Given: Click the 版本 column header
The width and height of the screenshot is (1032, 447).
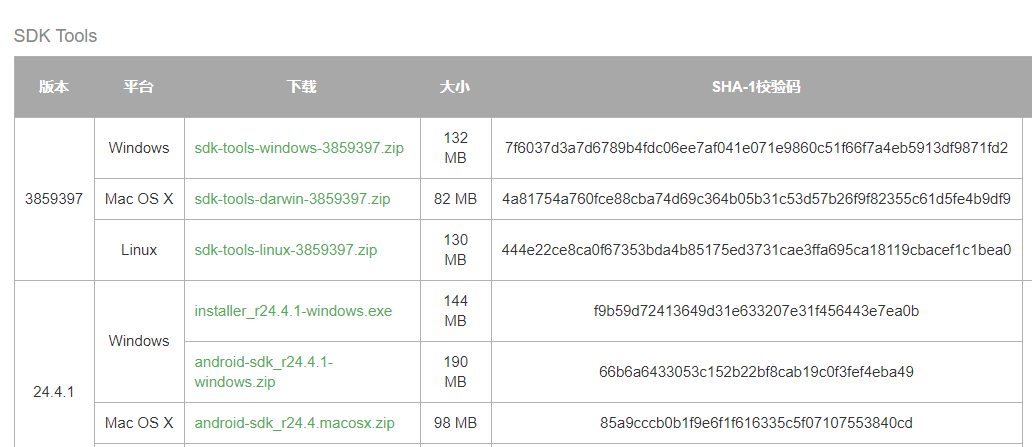Looking at the screenshot, I should (54, 87).
